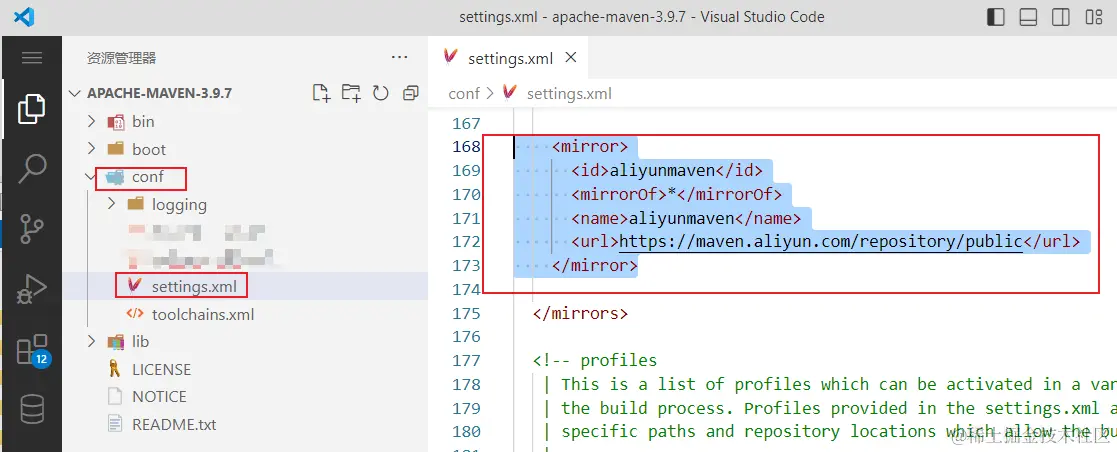Screen dimensions: 1117x452
Task: Open the Explorer view in activity bar
Action: click(31, 108)
